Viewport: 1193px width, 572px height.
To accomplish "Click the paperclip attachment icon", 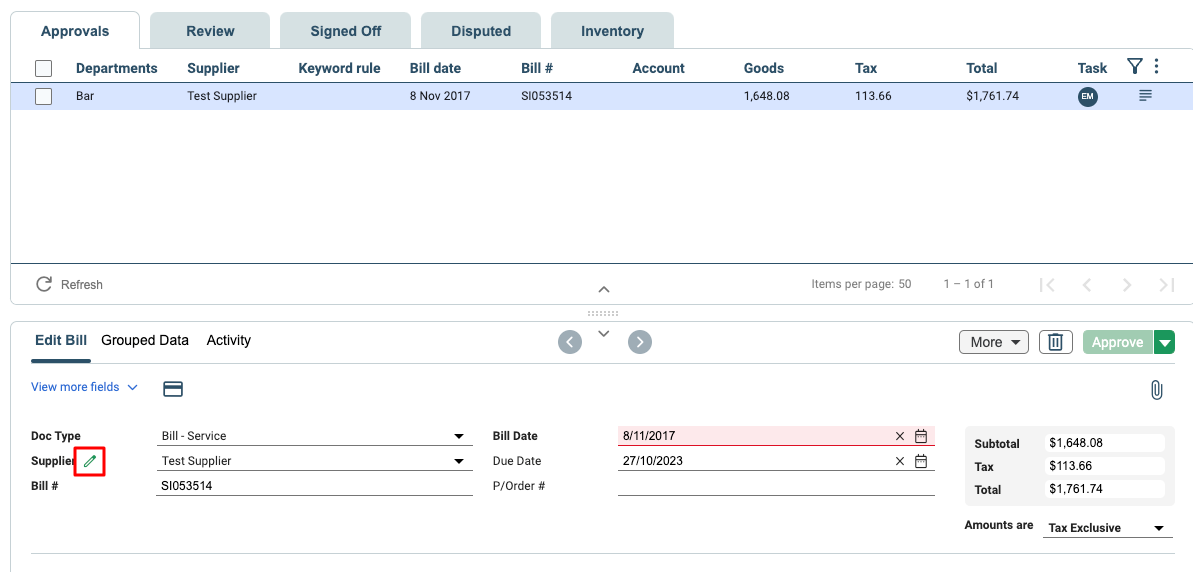I will tap(1156, 390).
